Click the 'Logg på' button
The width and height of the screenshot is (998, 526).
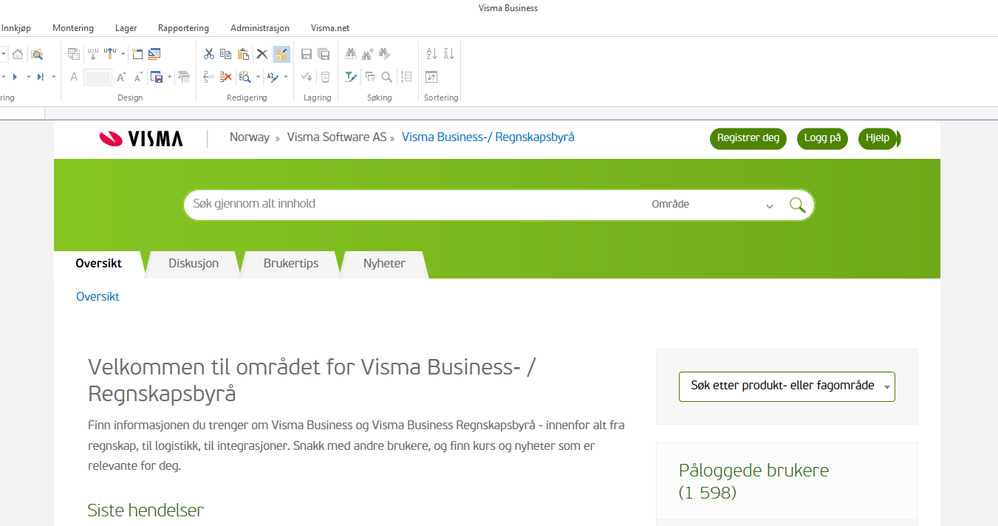822,138
